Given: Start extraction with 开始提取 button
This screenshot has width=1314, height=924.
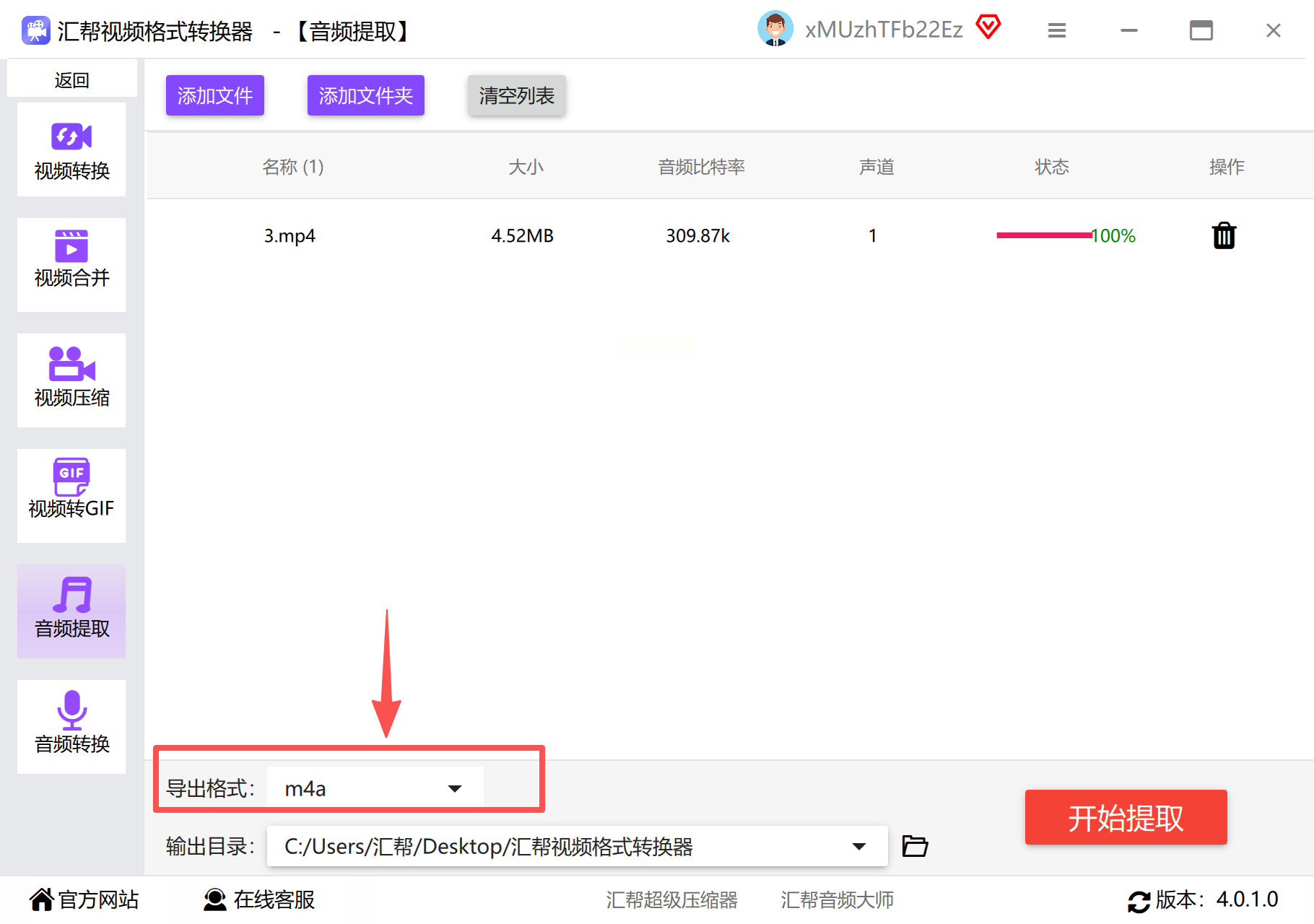Looking at the screenshot, I should pos(1126,817).
